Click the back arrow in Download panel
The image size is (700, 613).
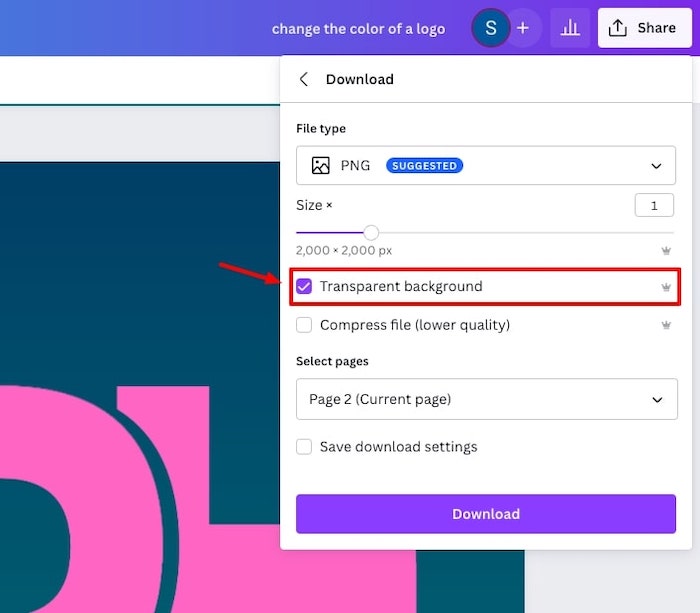pos(304,79)
